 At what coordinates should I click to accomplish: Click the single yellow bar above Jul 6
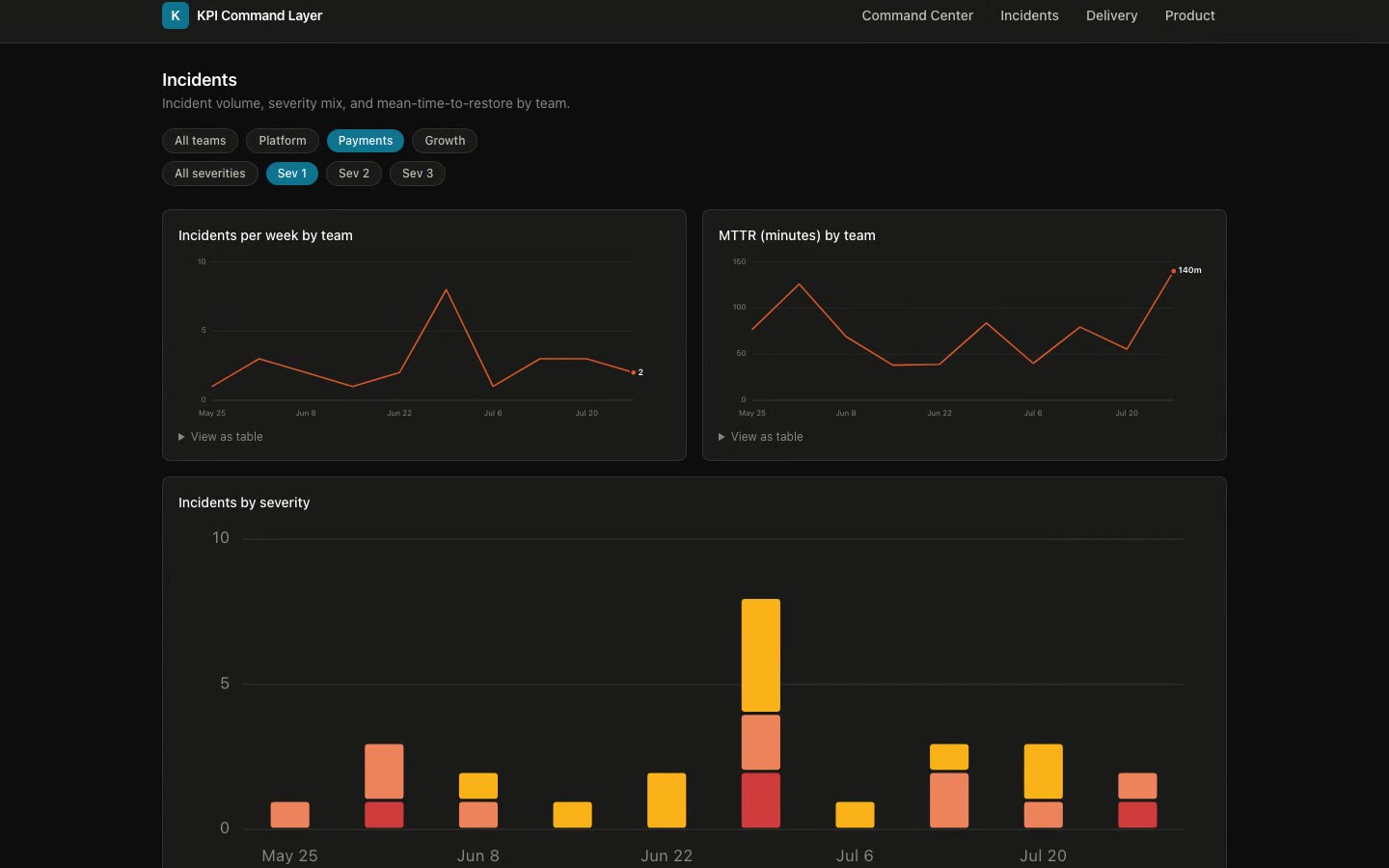855,815
